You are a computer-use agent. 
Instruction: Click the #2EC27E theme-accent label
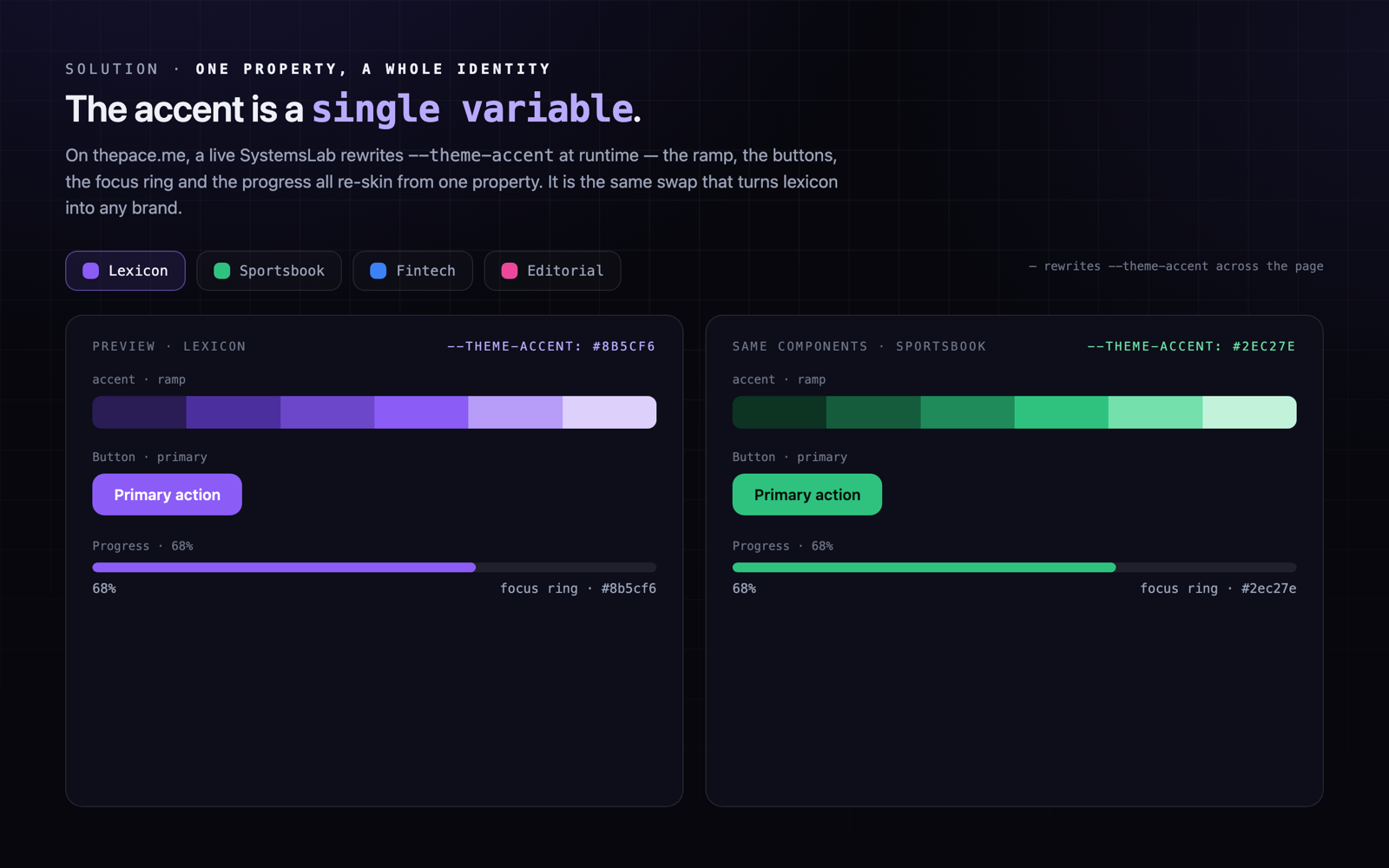(x=1191, y=346)
